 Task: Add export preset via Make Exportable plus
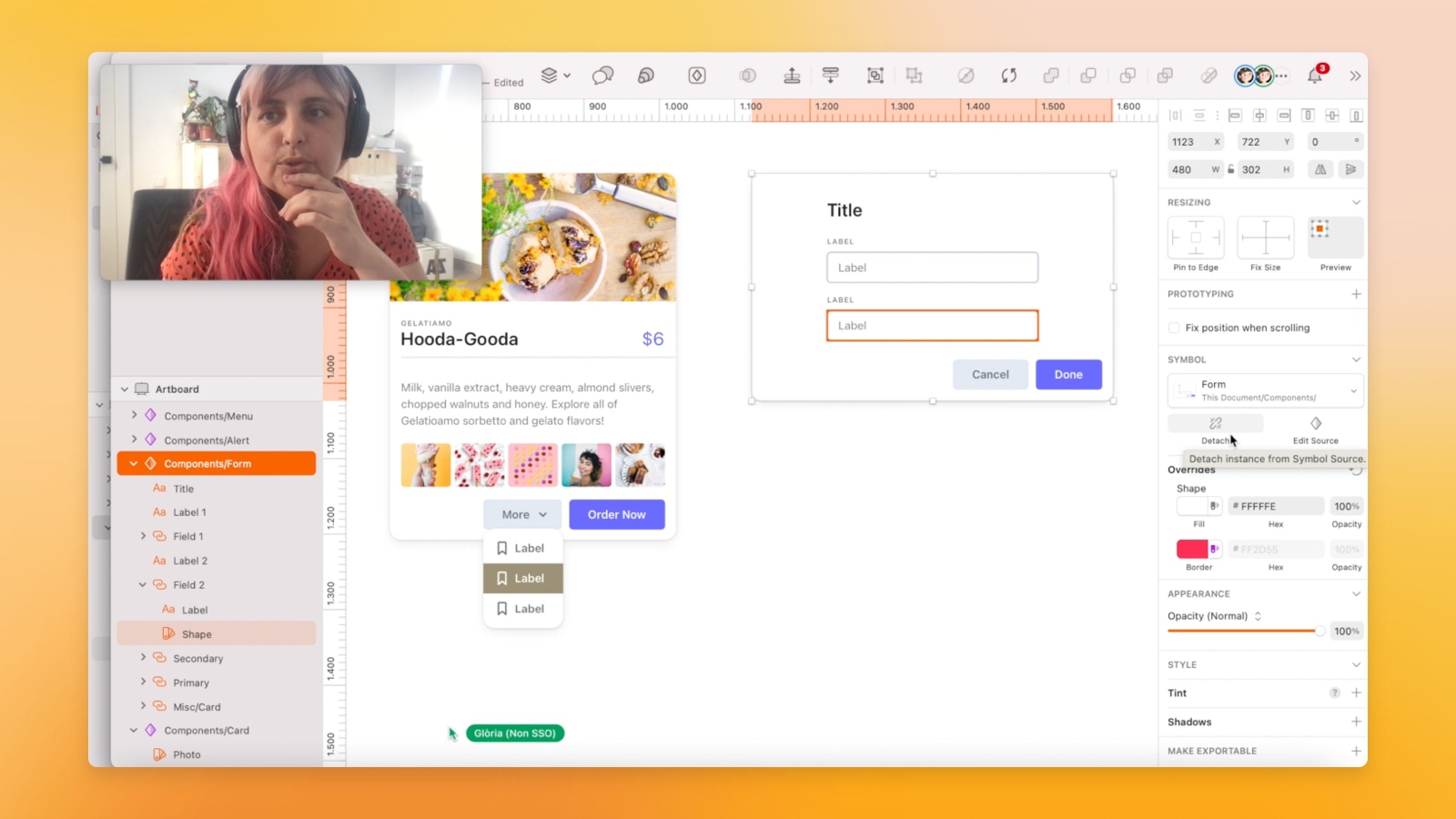pyautogui.click(x=1356, y=751)
